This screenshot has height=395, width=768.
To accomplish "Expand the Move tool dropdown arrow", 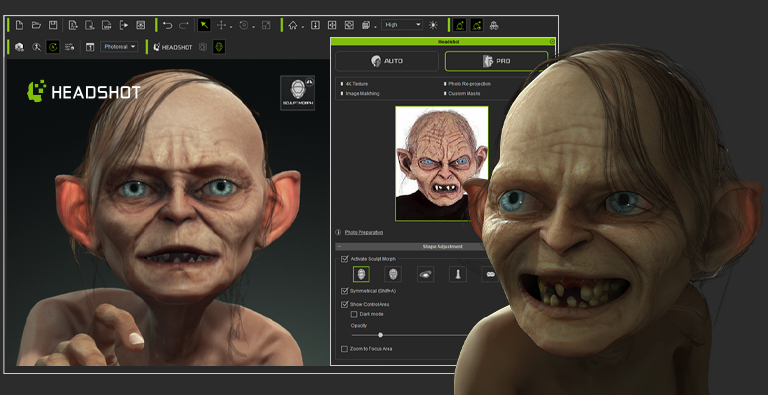I will point(231,27).
